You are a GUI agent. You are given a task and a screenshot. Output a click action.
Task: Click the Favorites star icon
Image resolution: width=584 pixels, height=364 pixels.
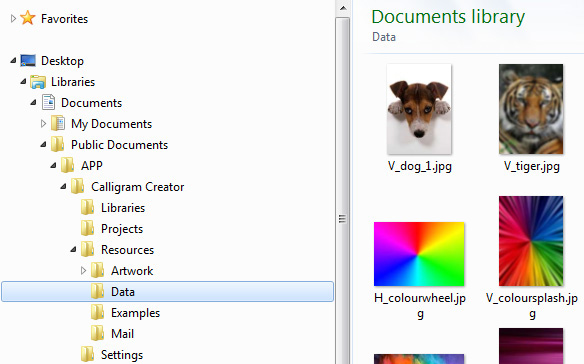28,18
